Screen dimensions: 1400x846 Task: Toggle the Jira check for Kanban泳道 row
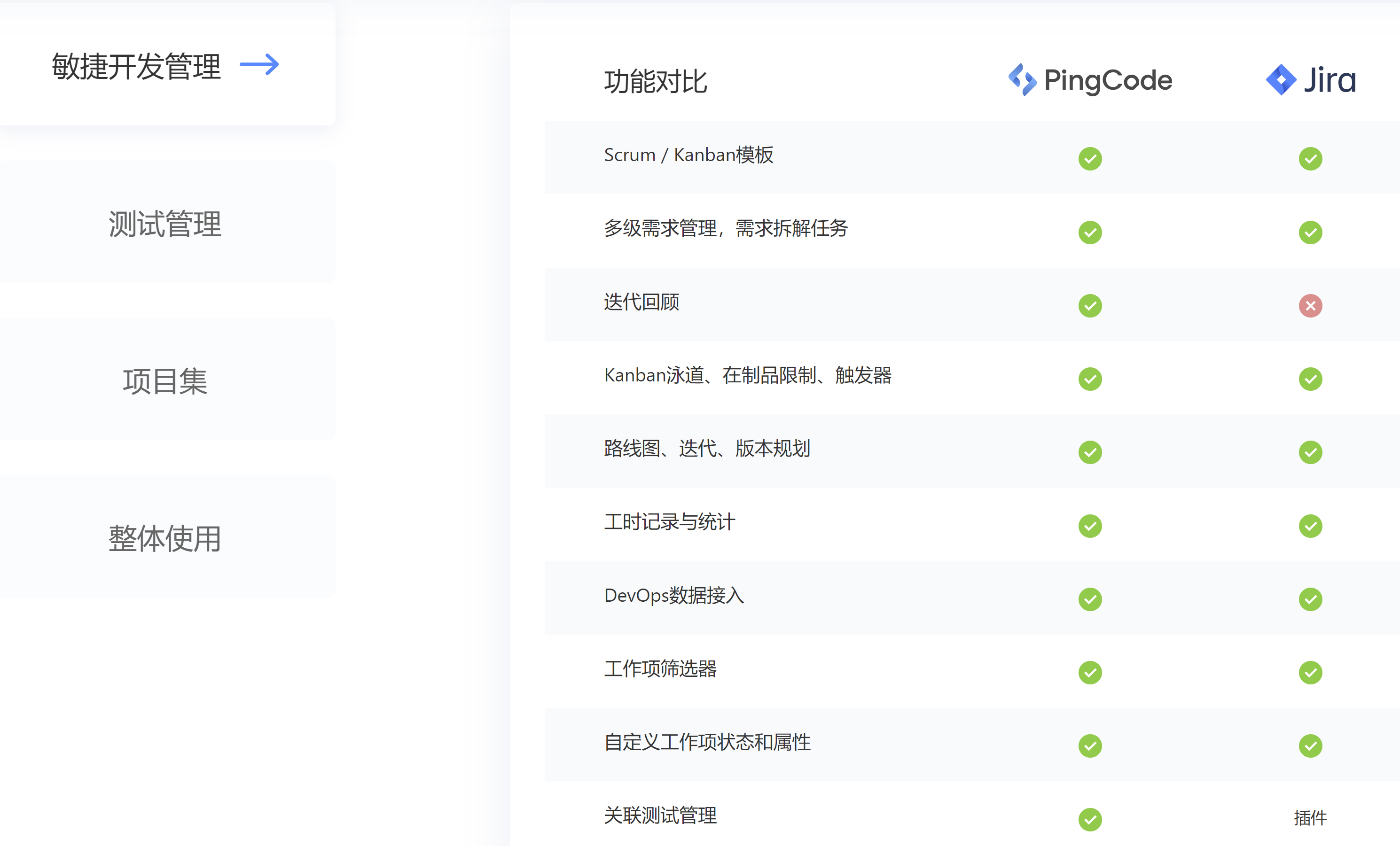tap(1310, 379)
